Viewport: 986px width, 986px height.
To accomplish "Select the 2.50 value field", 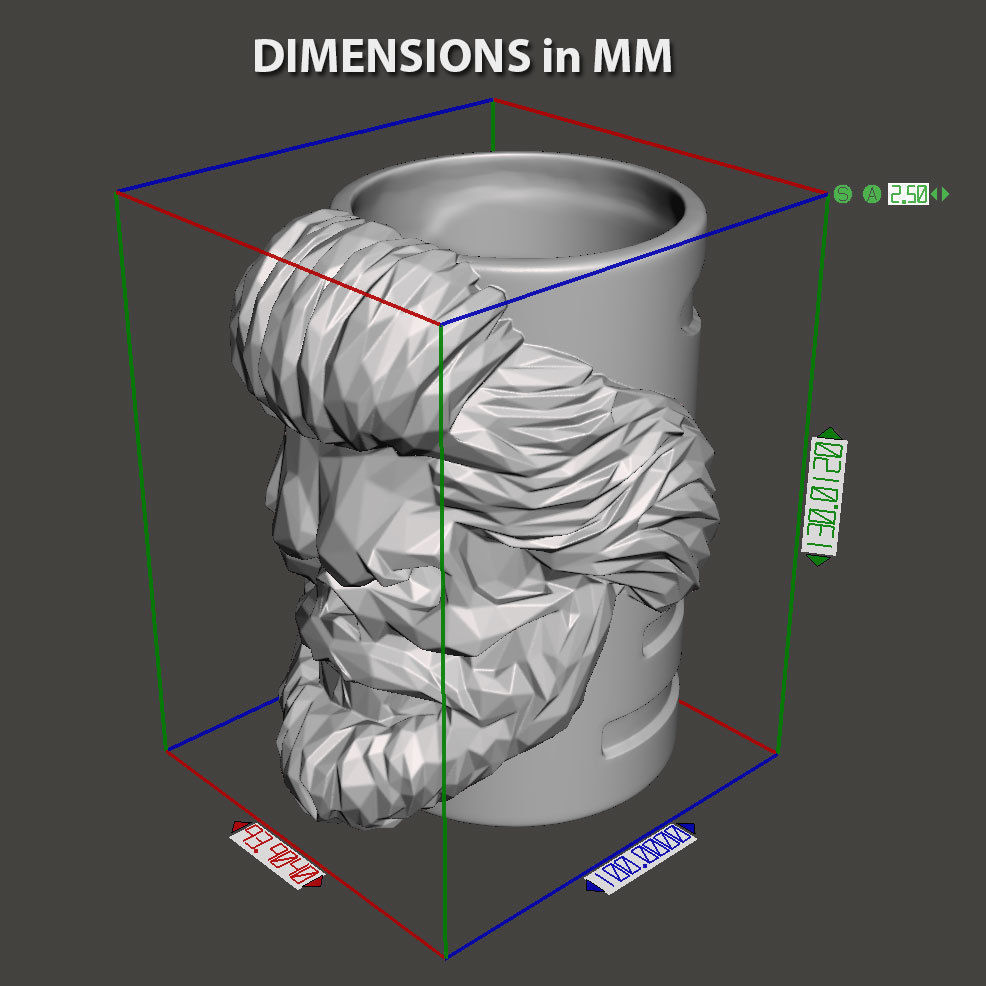I will tap(908, 194).
